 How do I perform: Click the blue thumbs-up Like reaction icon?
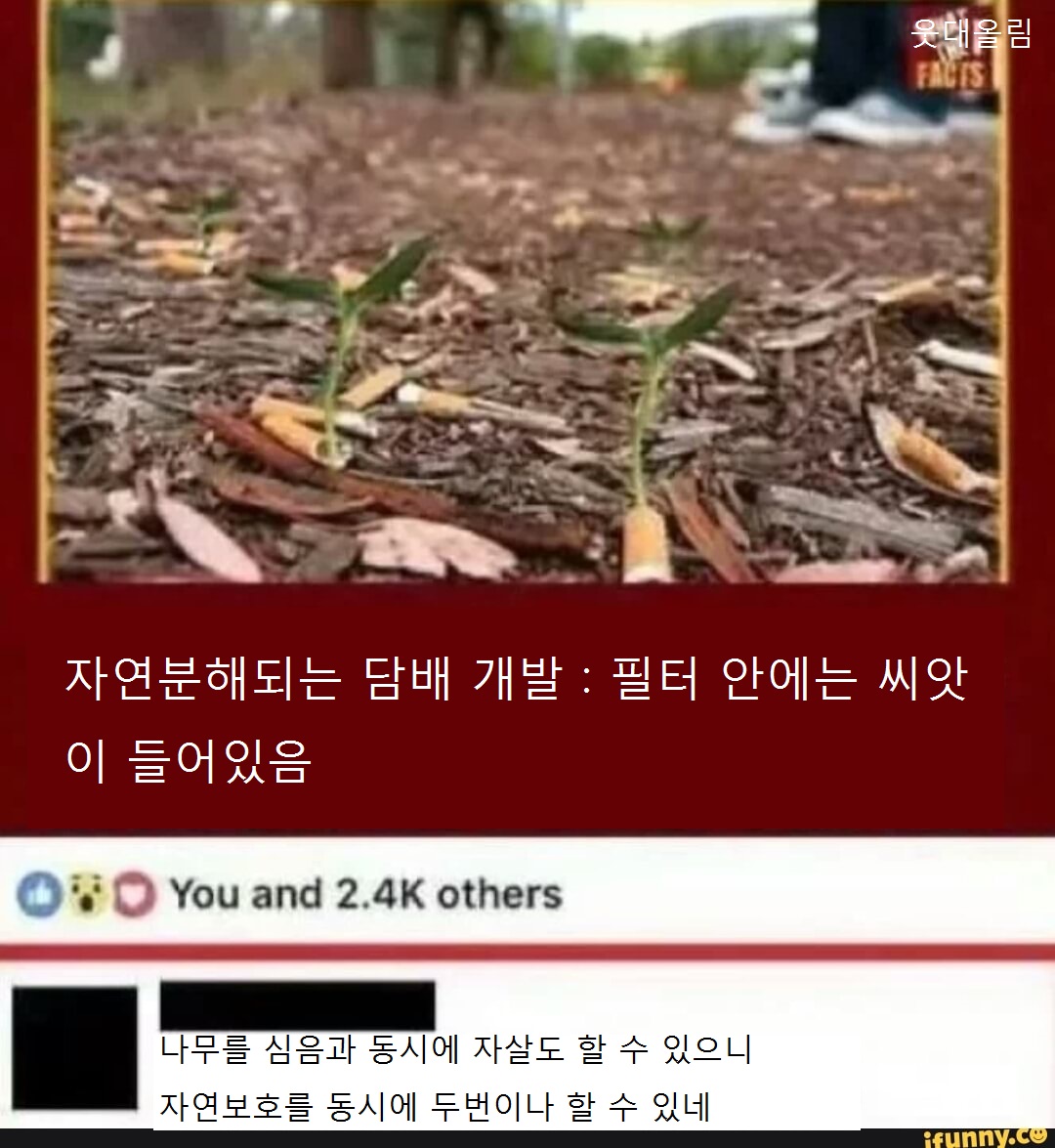(x=39, y=895)
